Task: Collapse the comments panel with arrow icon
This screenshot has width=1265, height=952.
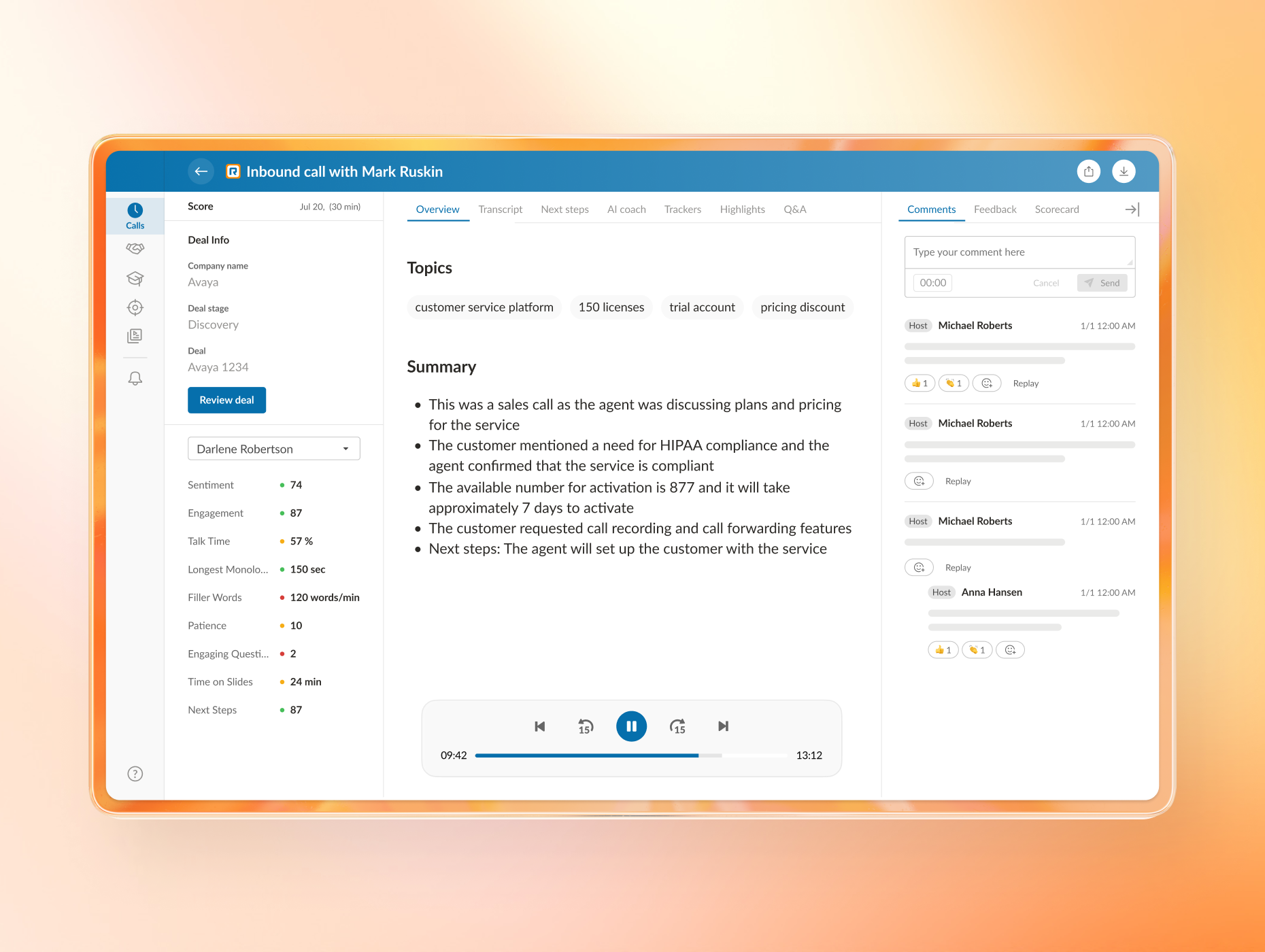Action: pyautogui.click(x=1132, y=209)
